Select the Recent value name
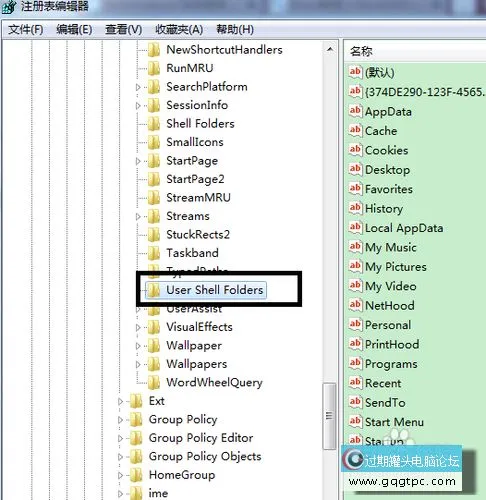Viewport: 486px width, 500px height. point(383,383)
